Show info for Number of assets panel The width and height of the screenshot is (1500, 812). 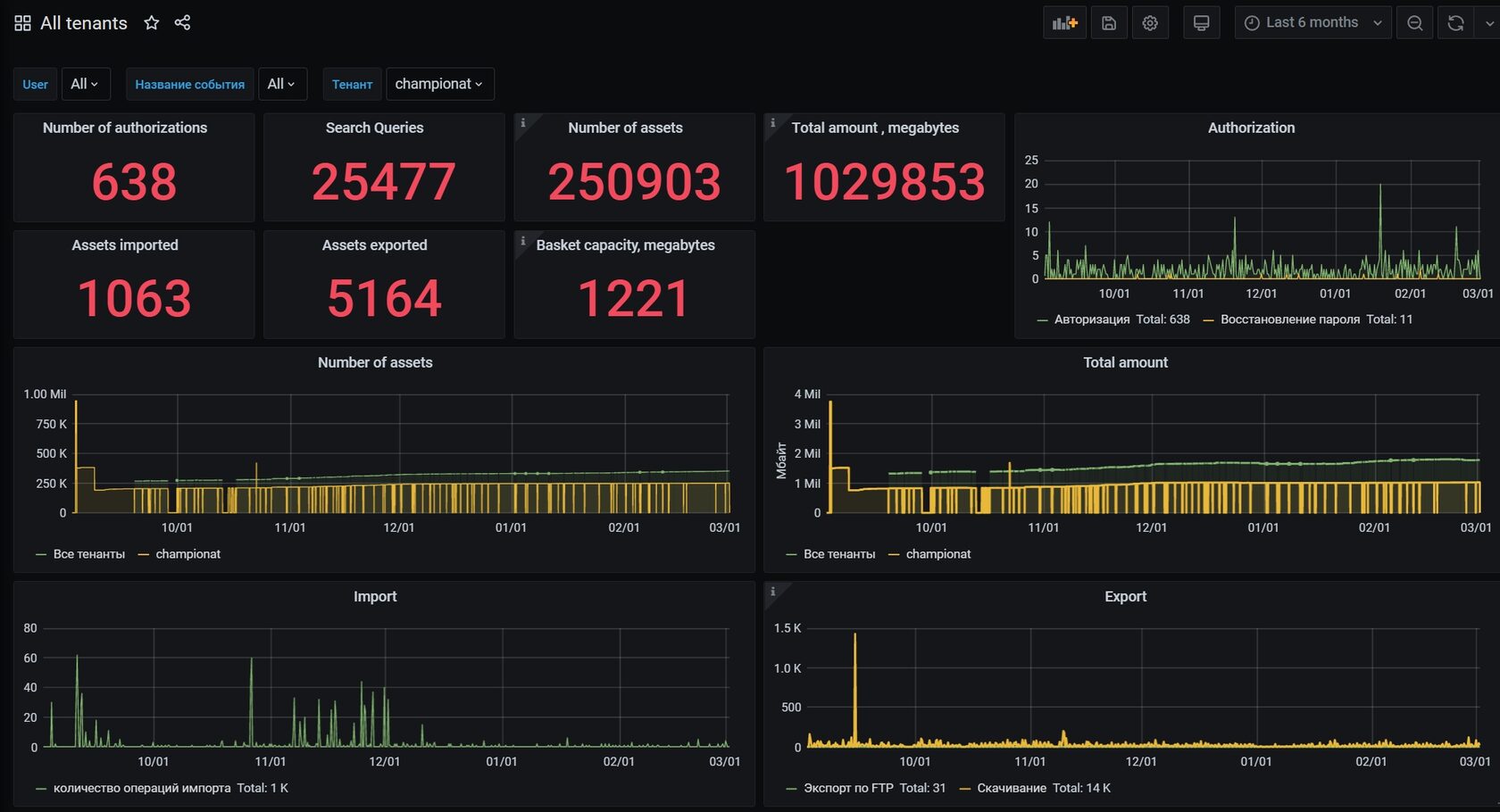(x=523, y=123)
